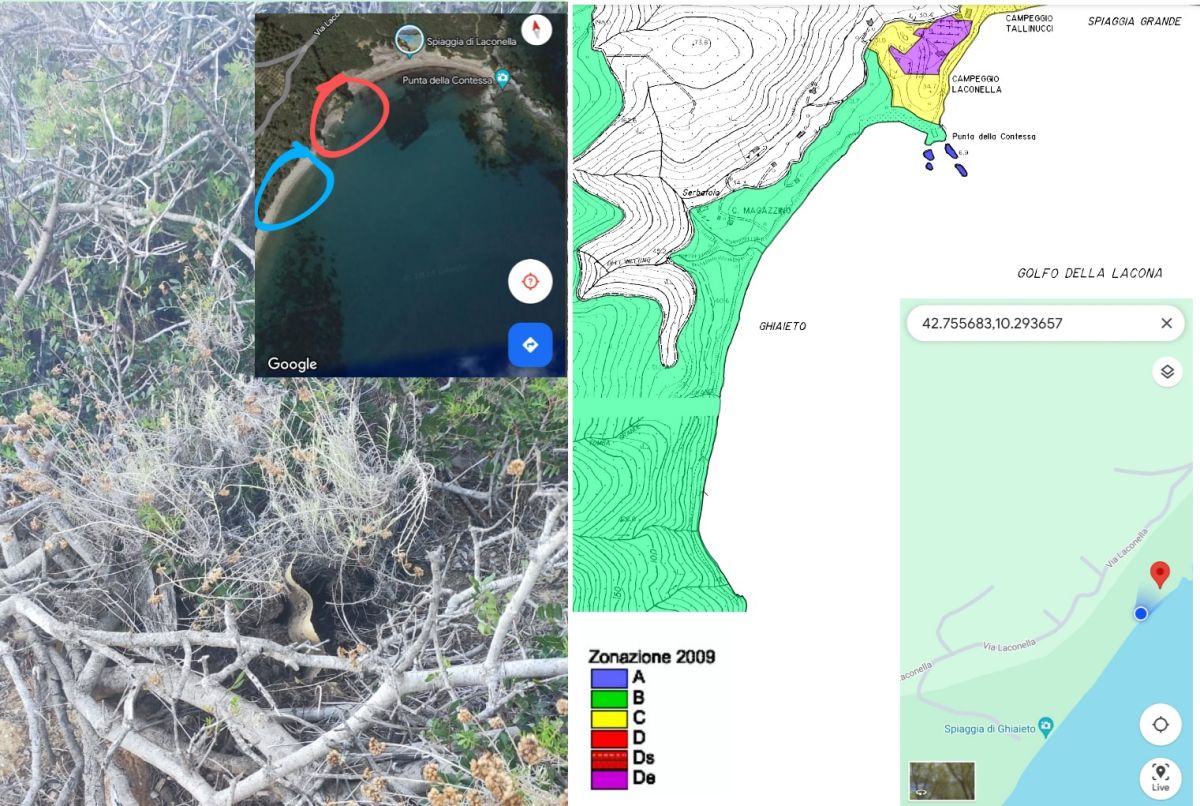Image resolution: width=1200 pixels, height=806 pixels.
Task: Click the my-location crosshair button
Action: [1160, 724]
